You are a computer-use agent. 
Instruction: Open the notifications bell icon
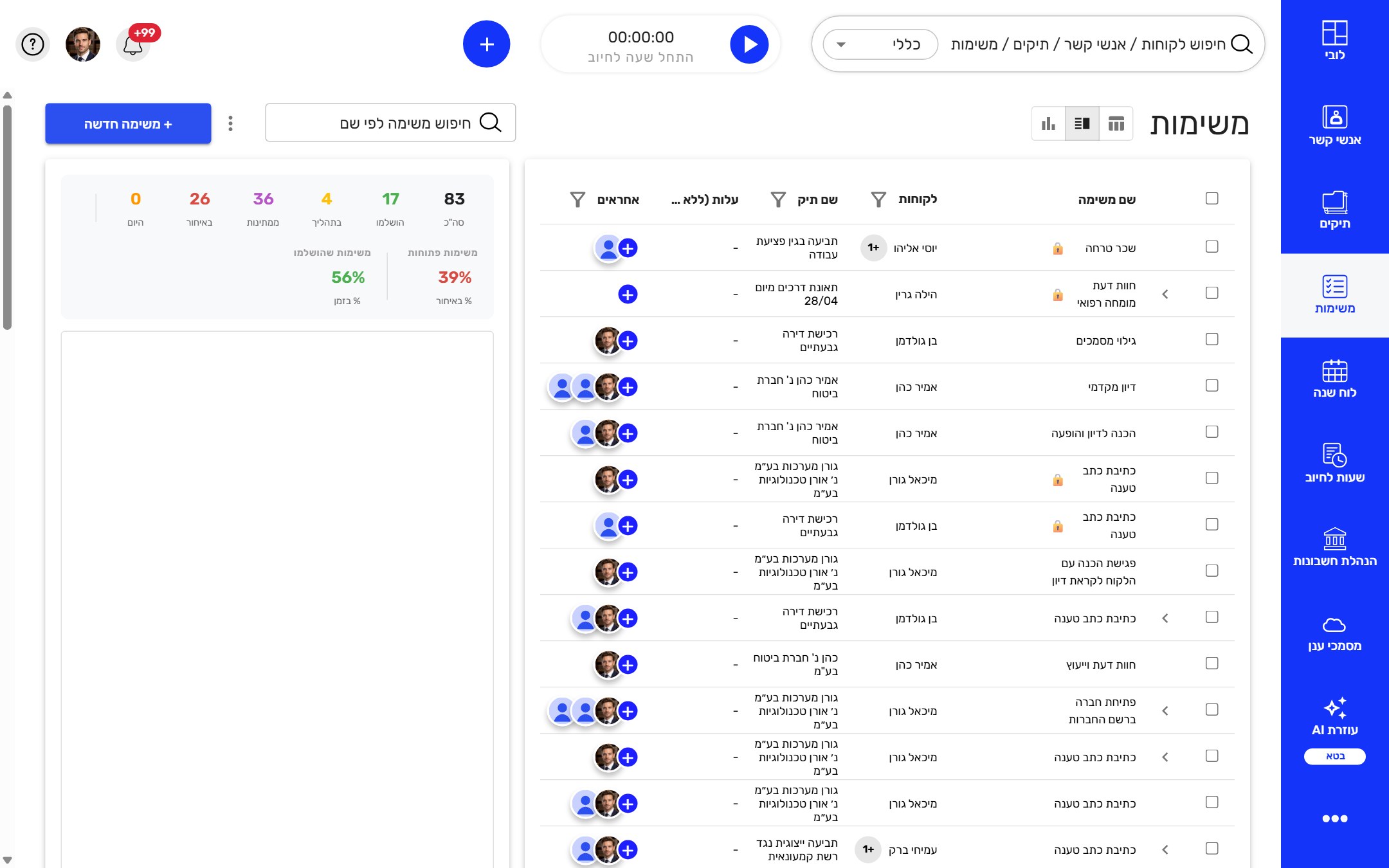coord(133,45)
